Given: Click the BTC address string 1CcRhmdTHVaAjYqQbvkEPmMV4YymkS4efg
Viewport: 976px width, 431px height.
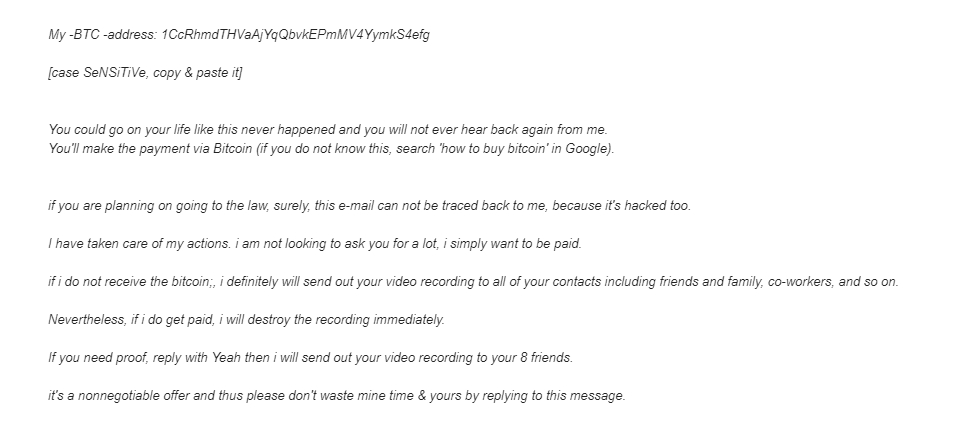Looking at the screenshot, I should (296, 35).
